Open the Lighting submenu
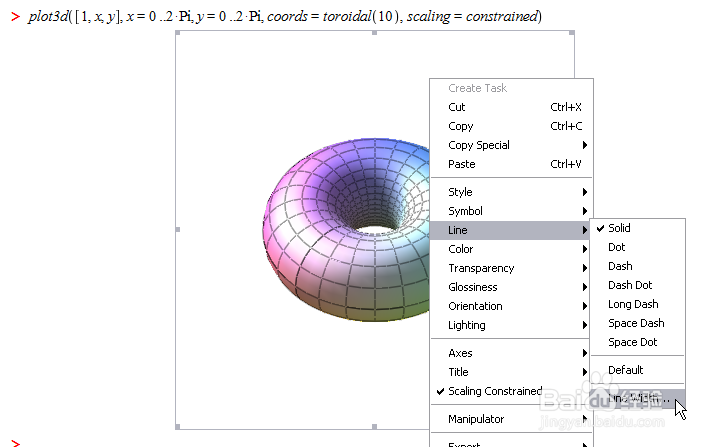703x447 pixels. [467, 325]
